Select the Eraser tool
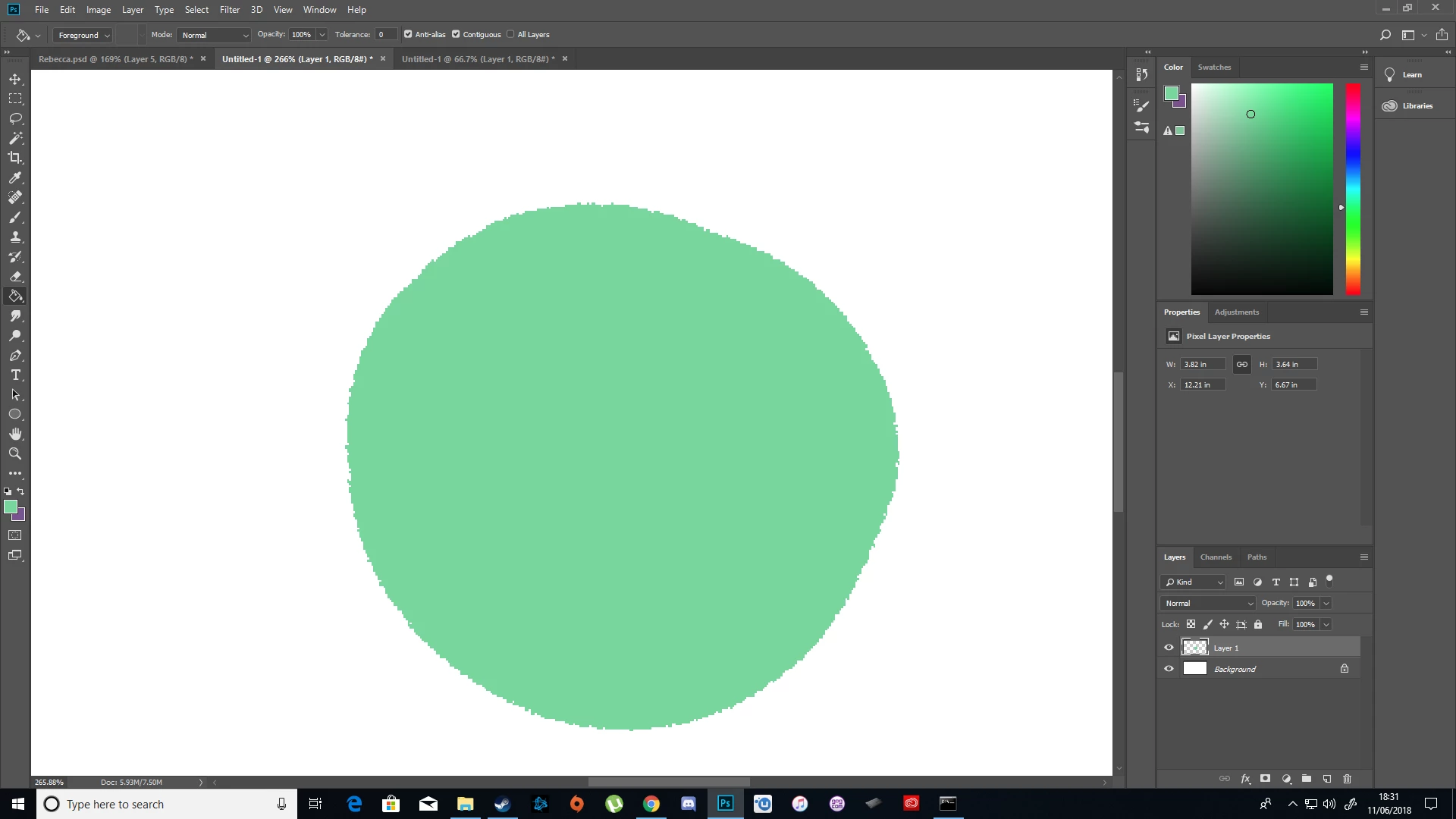Viewport: 1456px width, 819px height. 15,277
